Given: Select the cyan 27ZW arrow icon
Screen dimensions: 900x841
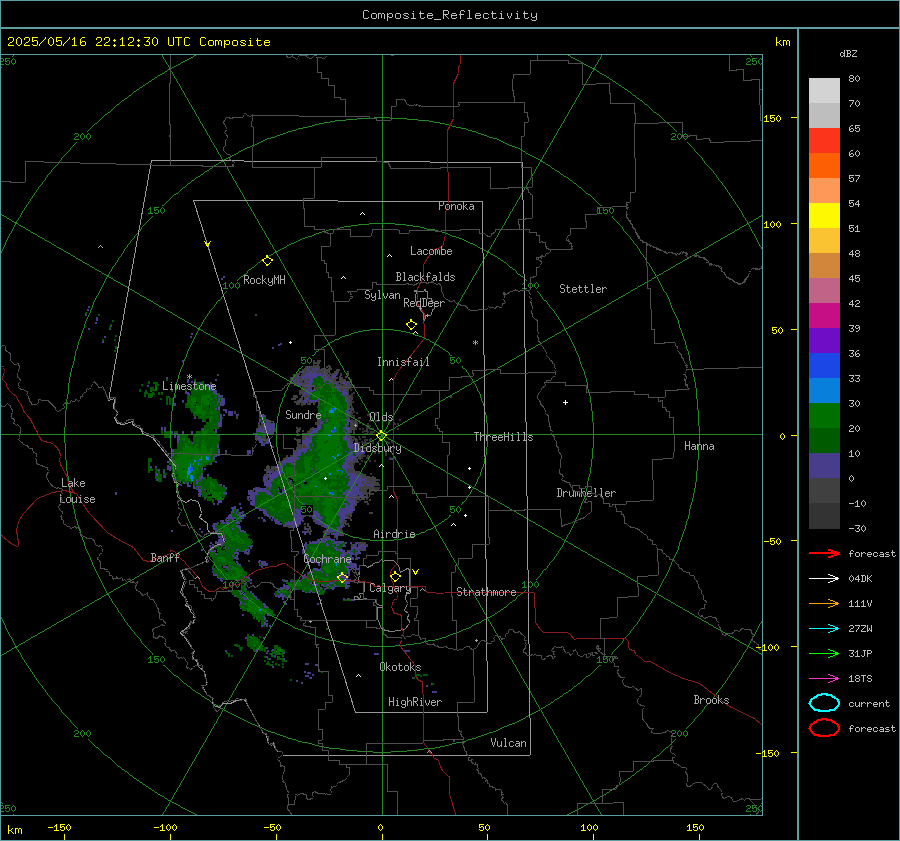Looking at the screenshot, I should pyautogui.click(x=824, y=629).
